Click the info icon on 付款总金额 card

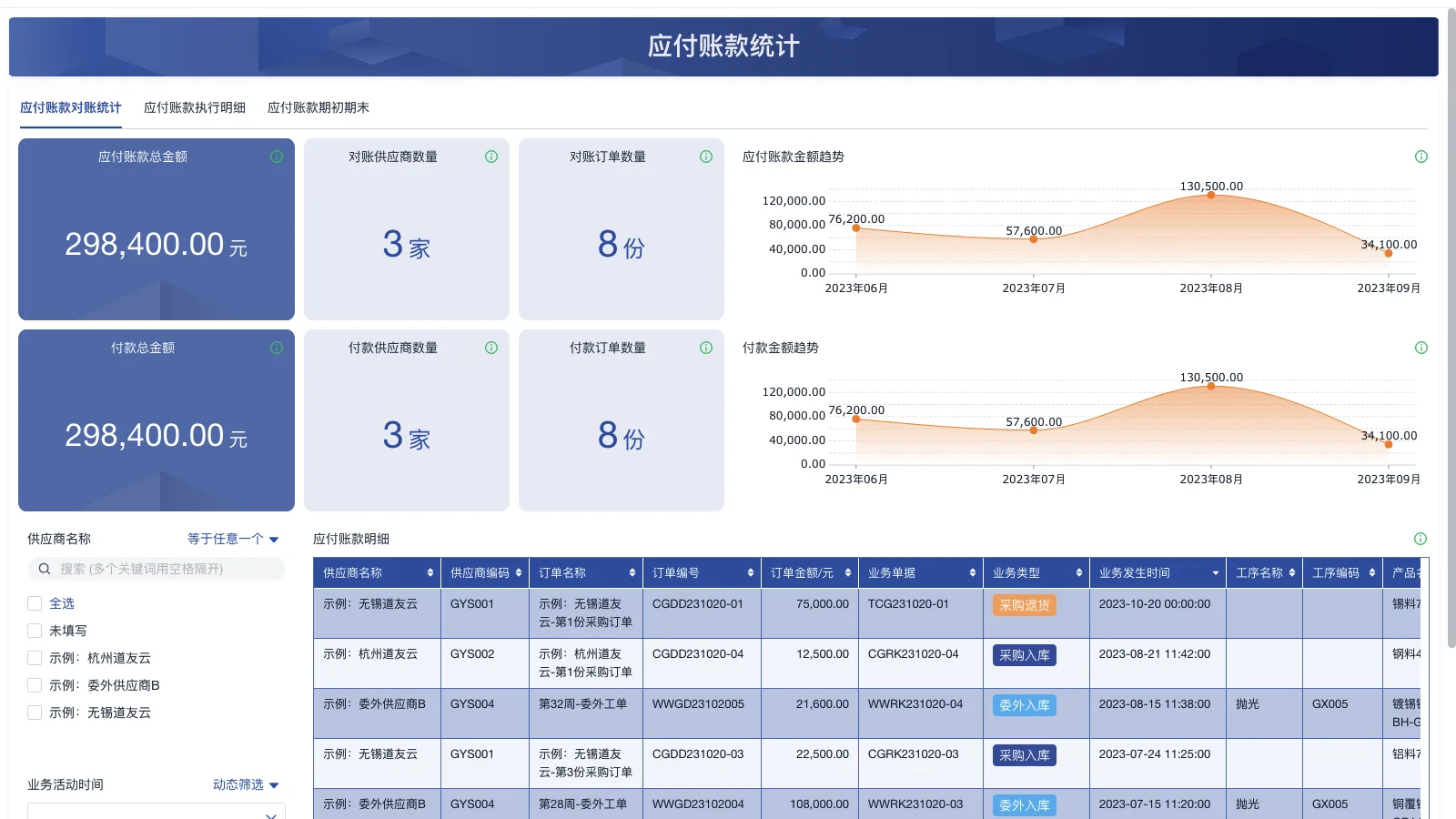278,347
